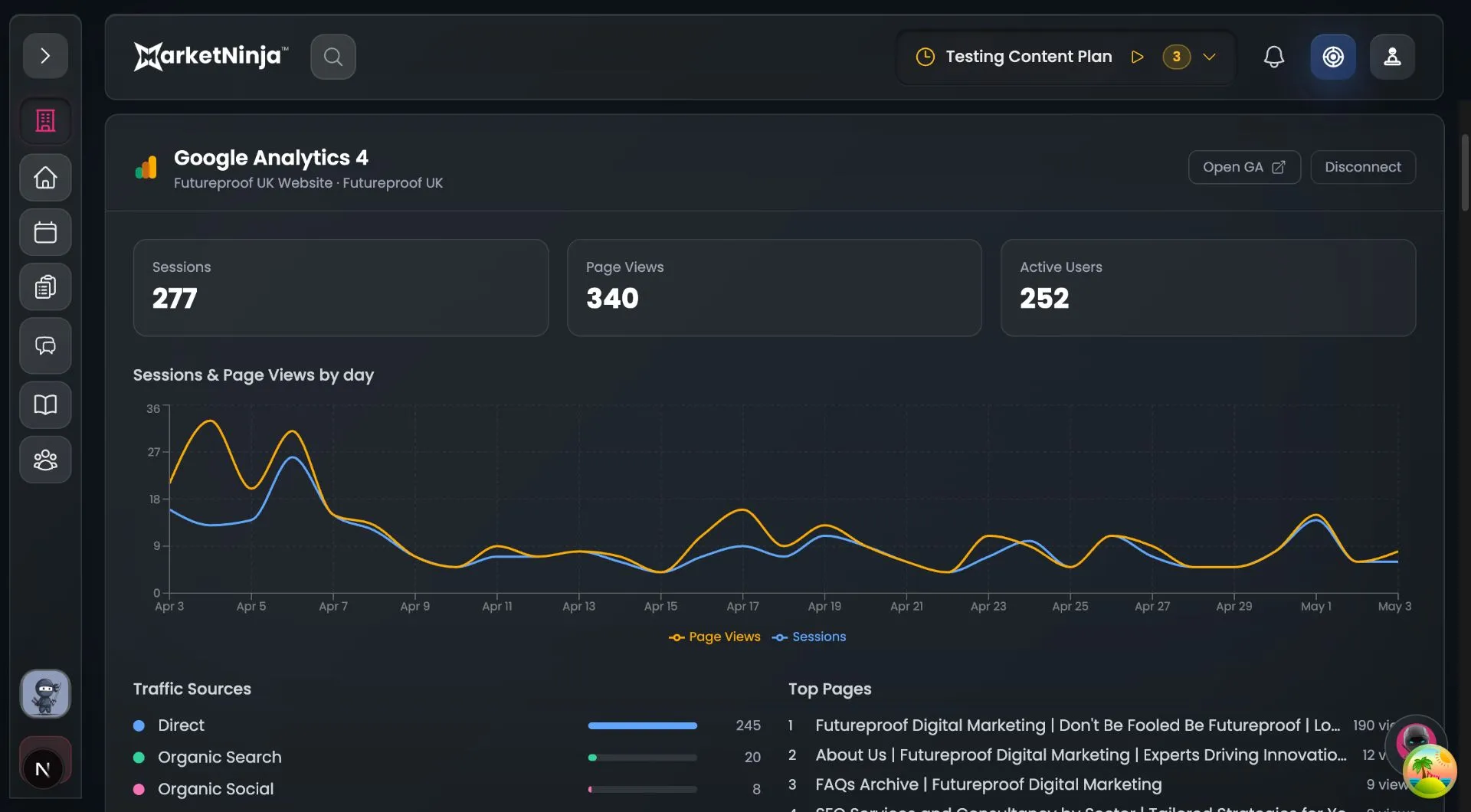The image size is (1471, 812).
Task: Open search with the magnifier button
Action: [x=333, y=57]
